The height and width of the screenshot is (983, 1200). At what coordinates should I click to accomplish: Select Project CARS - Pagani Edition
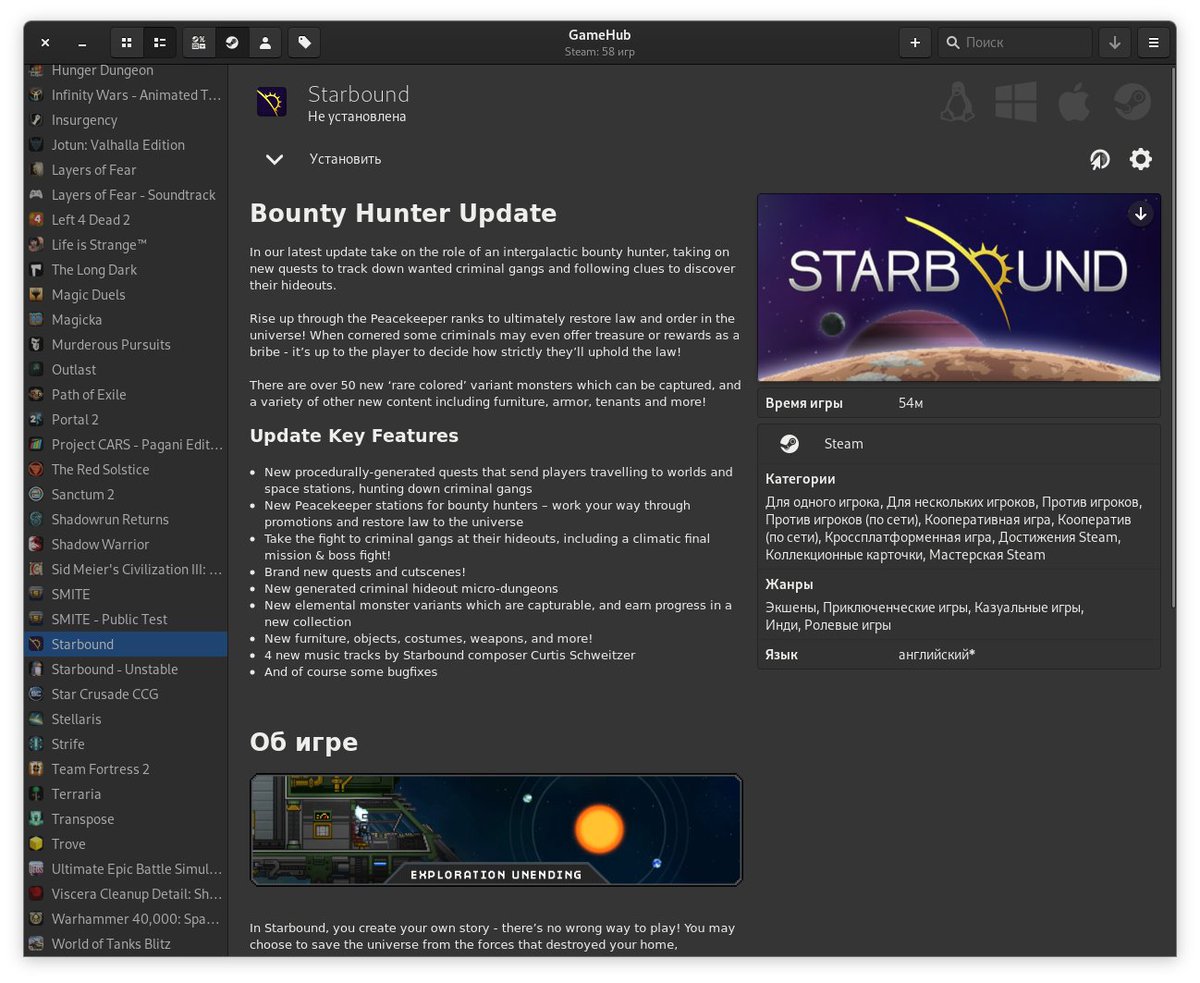click(x=126, y=445)
